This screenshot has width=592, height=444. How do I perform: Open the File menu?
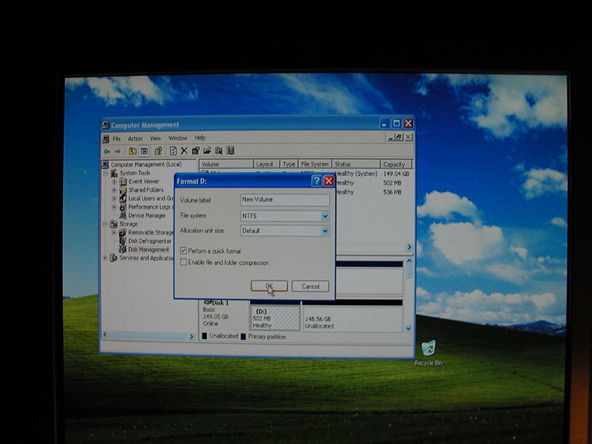click(117, 139)
